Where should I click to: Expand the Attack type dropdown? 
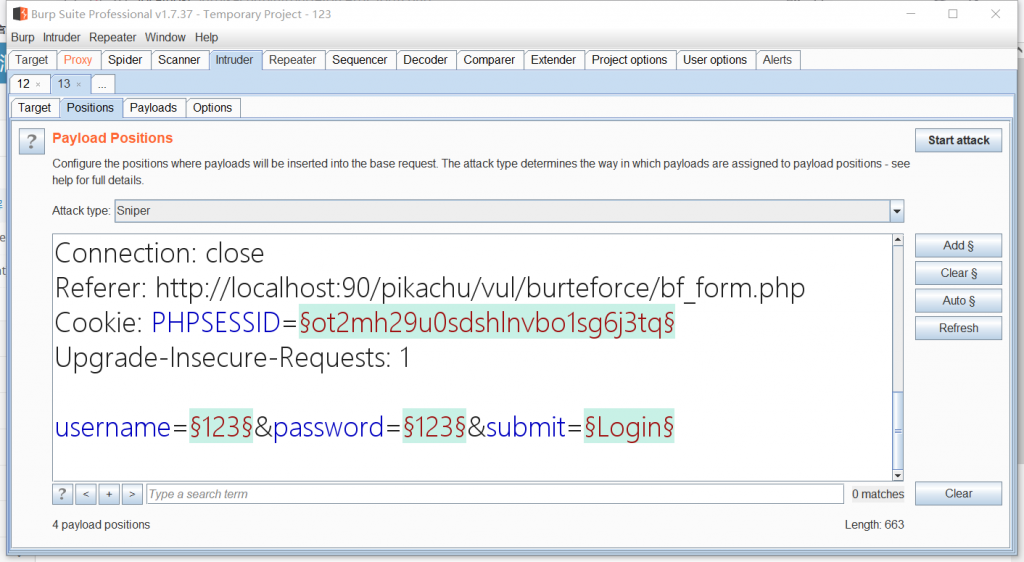click(x=897, y=211)
